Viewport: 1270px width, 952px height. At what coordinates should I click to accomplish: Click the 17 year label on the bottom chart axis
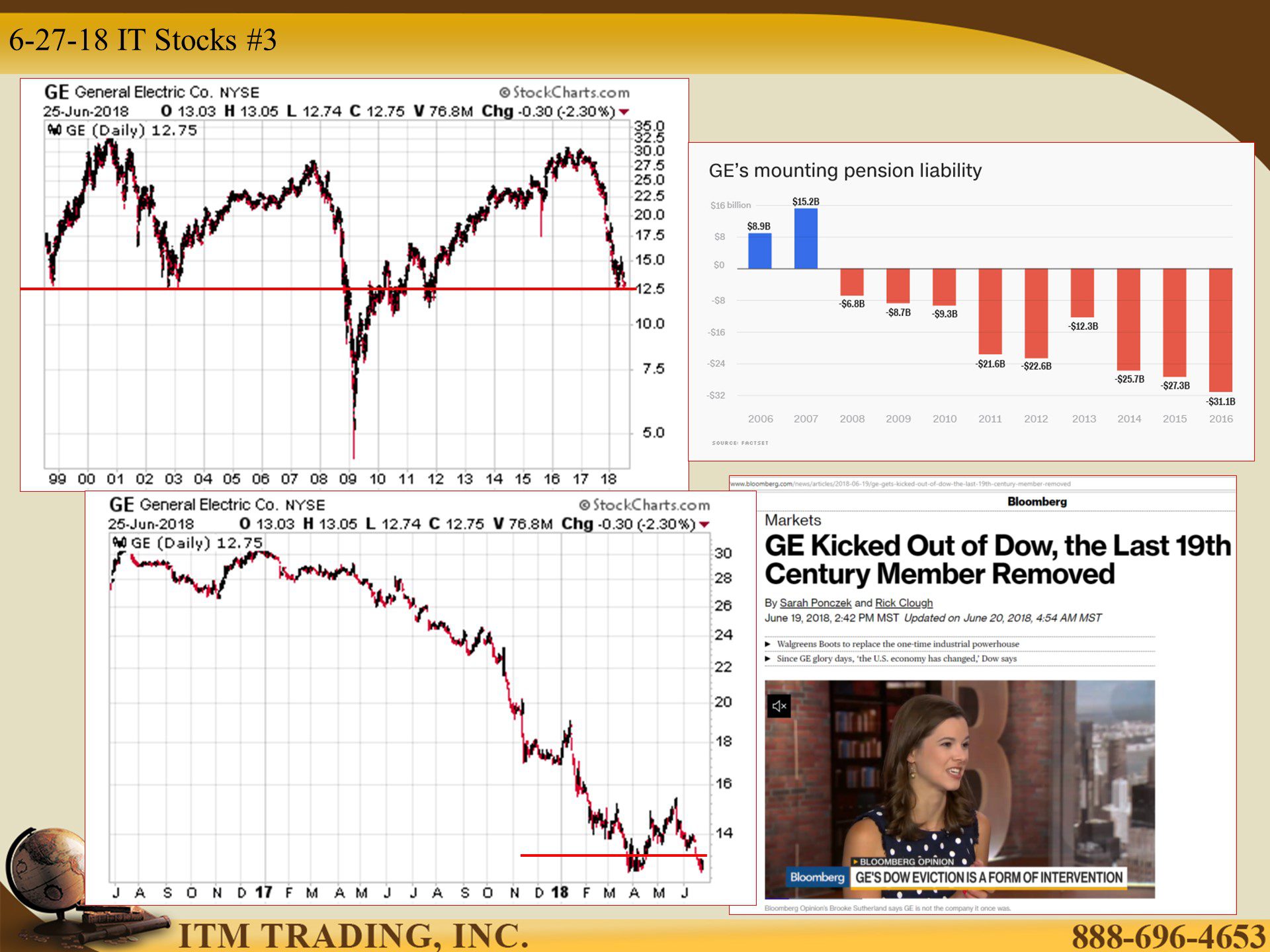tap(263, 892)
